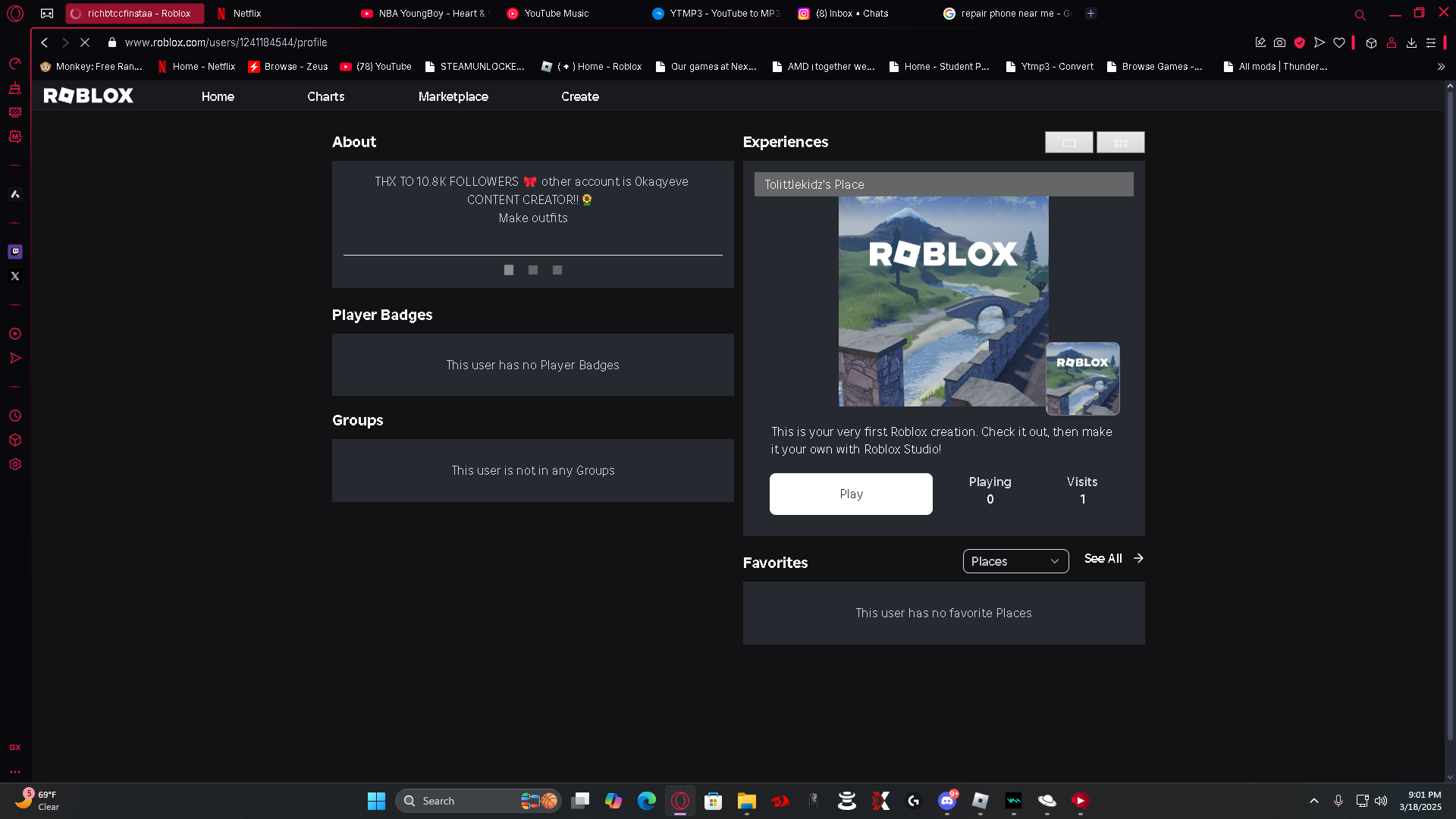
Task: Click the large Roblox experience thumbnail
Action: pyautogui.click(x=943, y=301)
